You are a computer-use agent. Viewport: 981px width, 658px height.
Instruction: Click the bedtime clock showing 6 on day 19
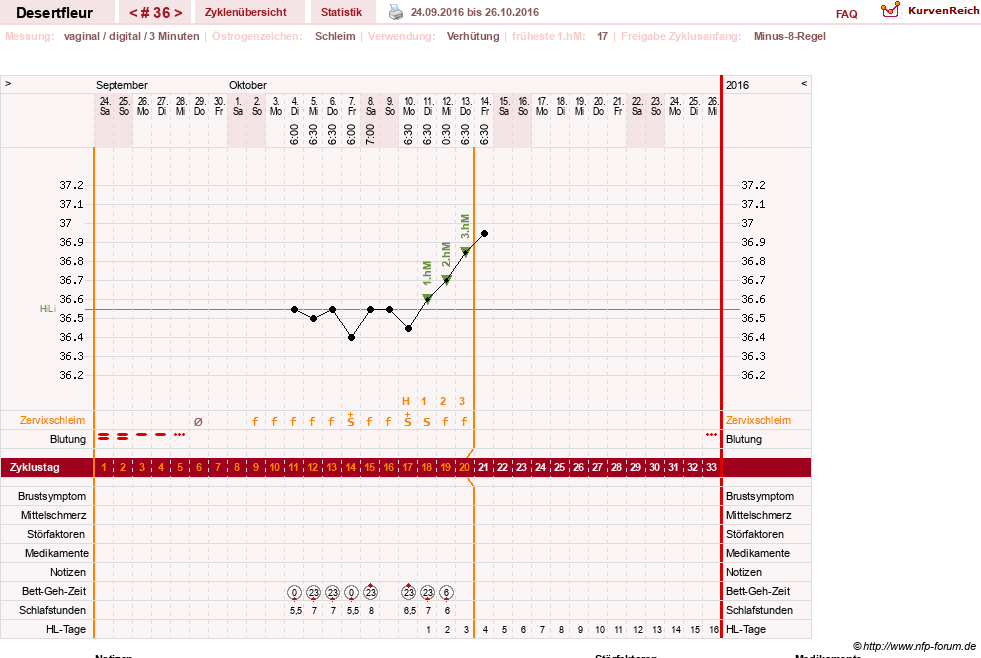(446, 592)
